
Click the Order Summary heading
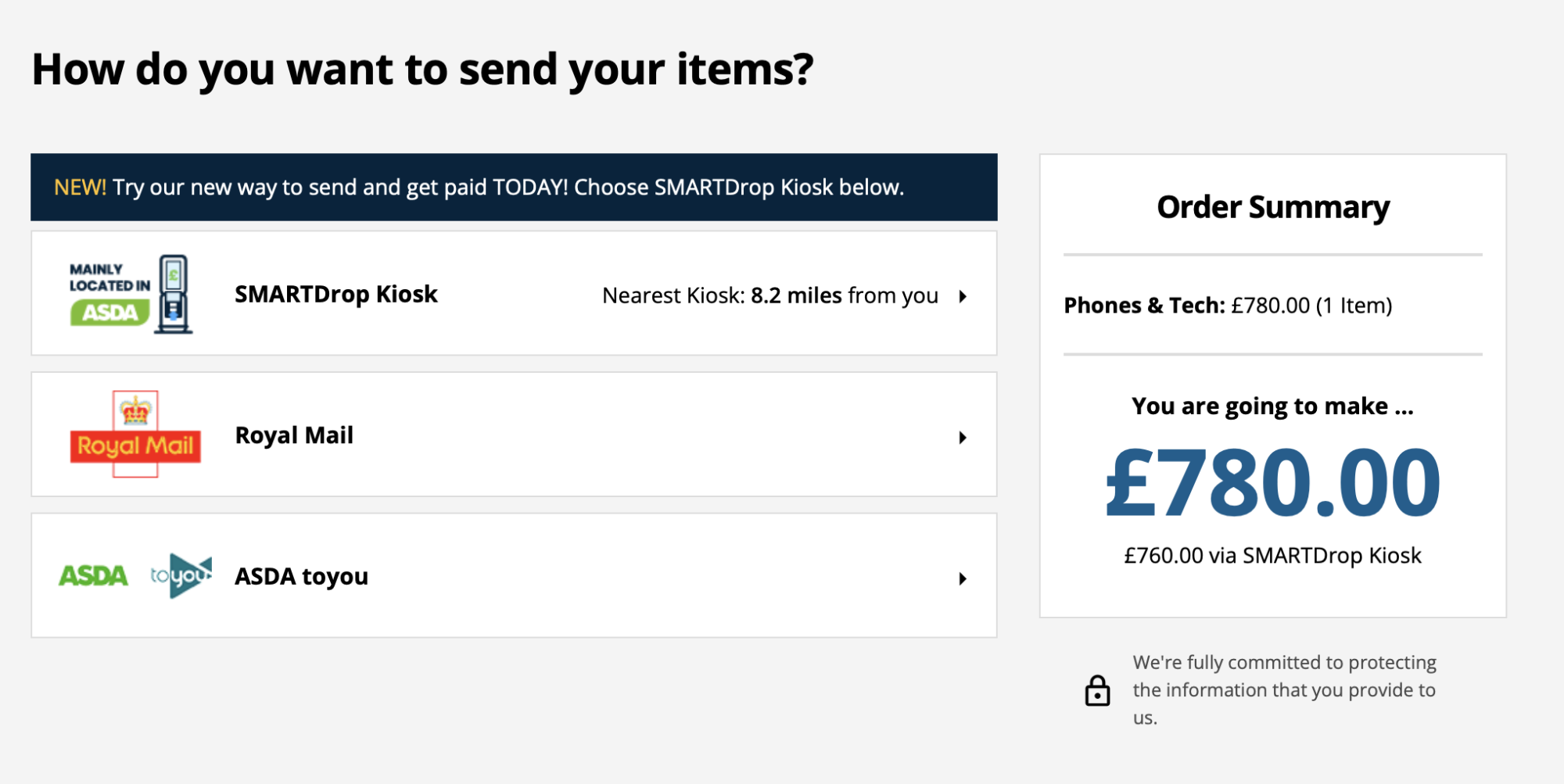(1272, 207)
